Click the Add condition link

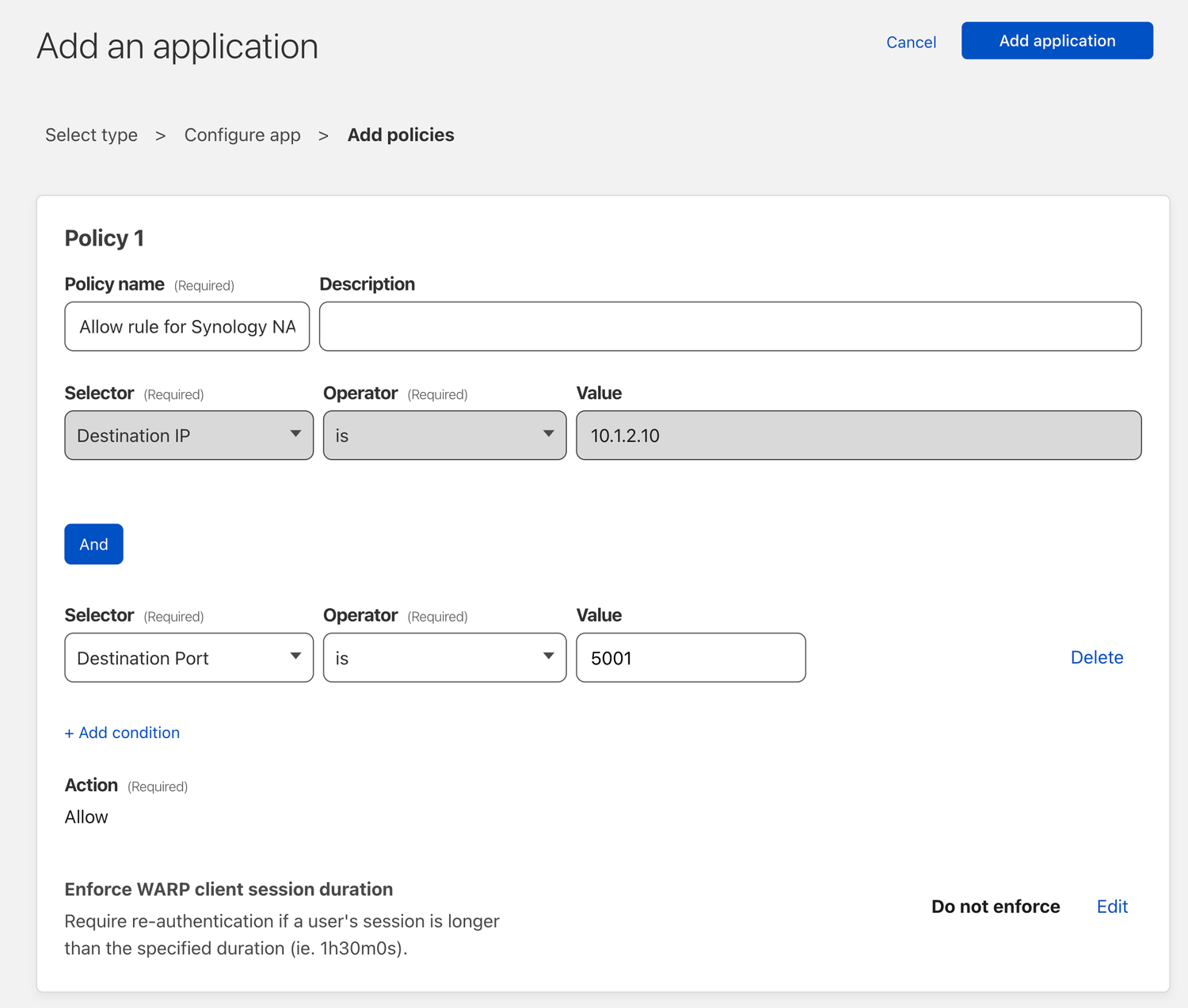coord(122,732)
